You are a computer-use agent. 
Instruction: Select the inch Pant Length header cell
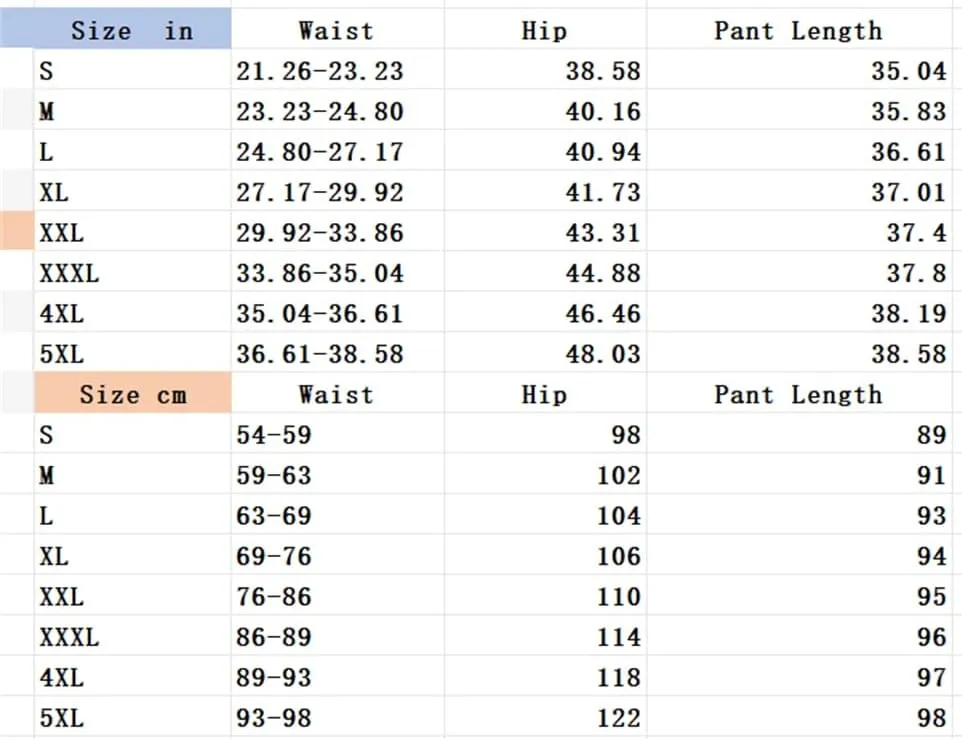[x=799, y=29]
